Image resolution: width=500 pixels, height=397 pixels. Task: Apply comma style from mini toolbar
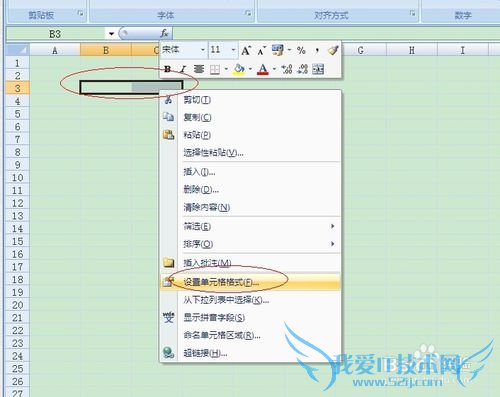317,50
